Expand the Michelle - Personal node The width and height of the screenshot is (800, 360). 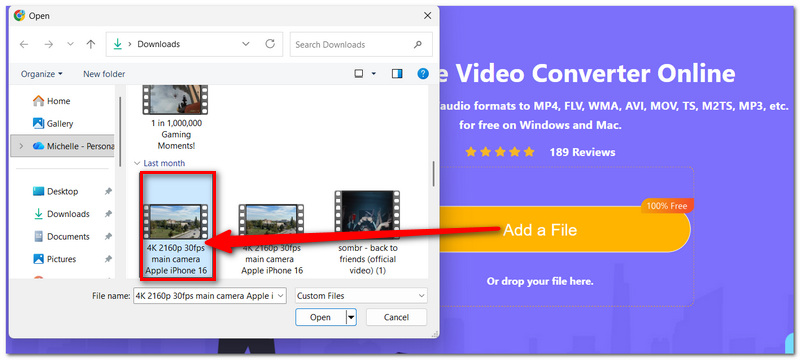[21, 146]
